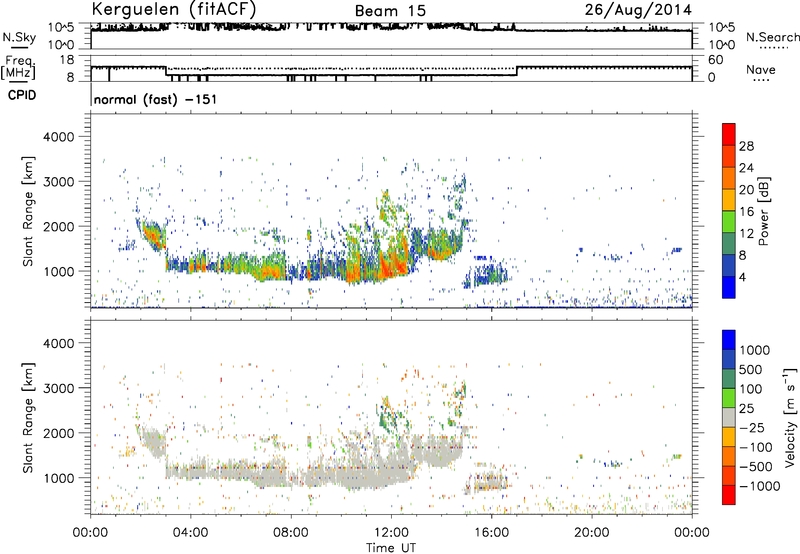The height and width of the screenshot is (554, 800).
Task: Click the "28" label on the power colorbar
Action: point(746,146)
